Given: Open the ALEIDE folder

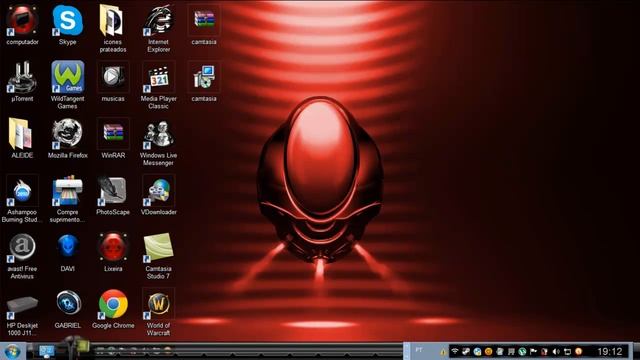Looking at the screenshot, I should 22,138.
